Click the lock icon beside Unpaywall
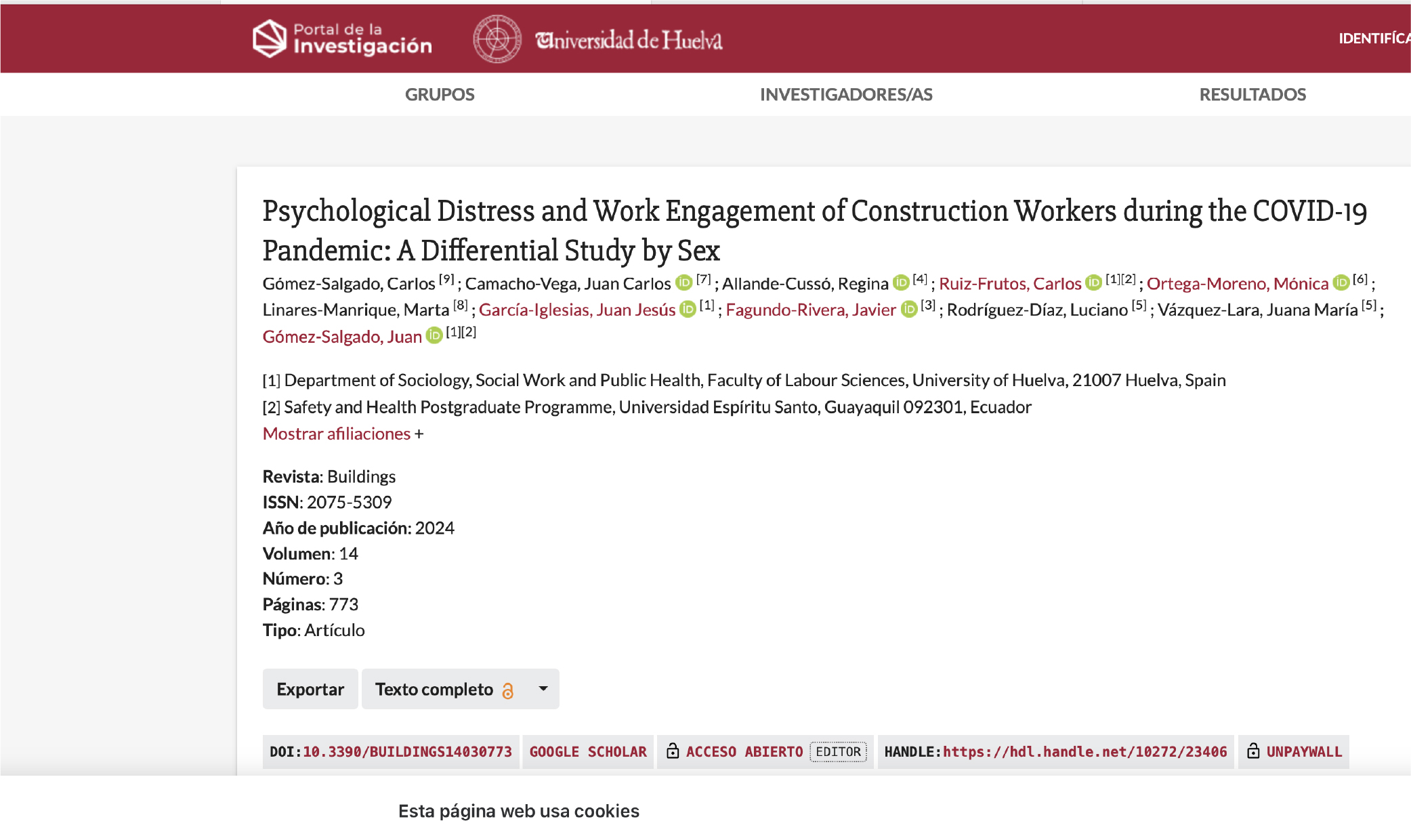This screenshot has width=1411, height=840. [1254, 751]
